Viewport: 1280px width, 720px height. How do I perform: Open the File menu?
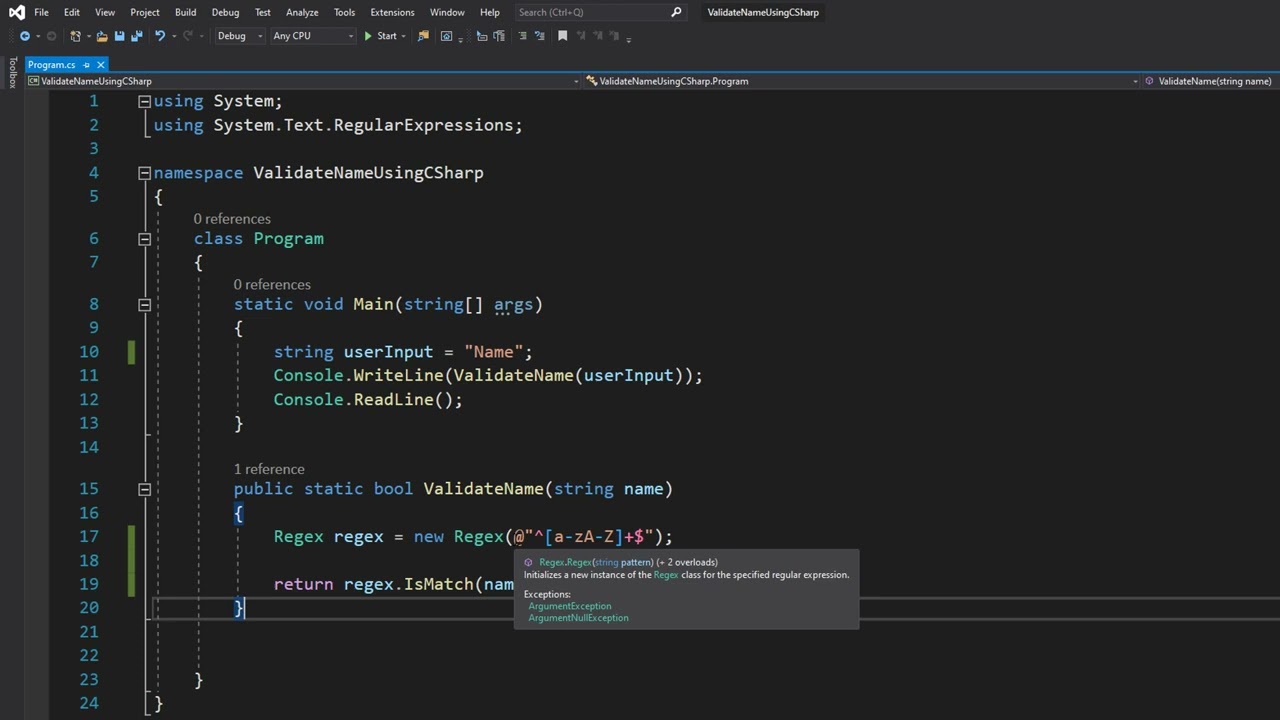[41, 12]
